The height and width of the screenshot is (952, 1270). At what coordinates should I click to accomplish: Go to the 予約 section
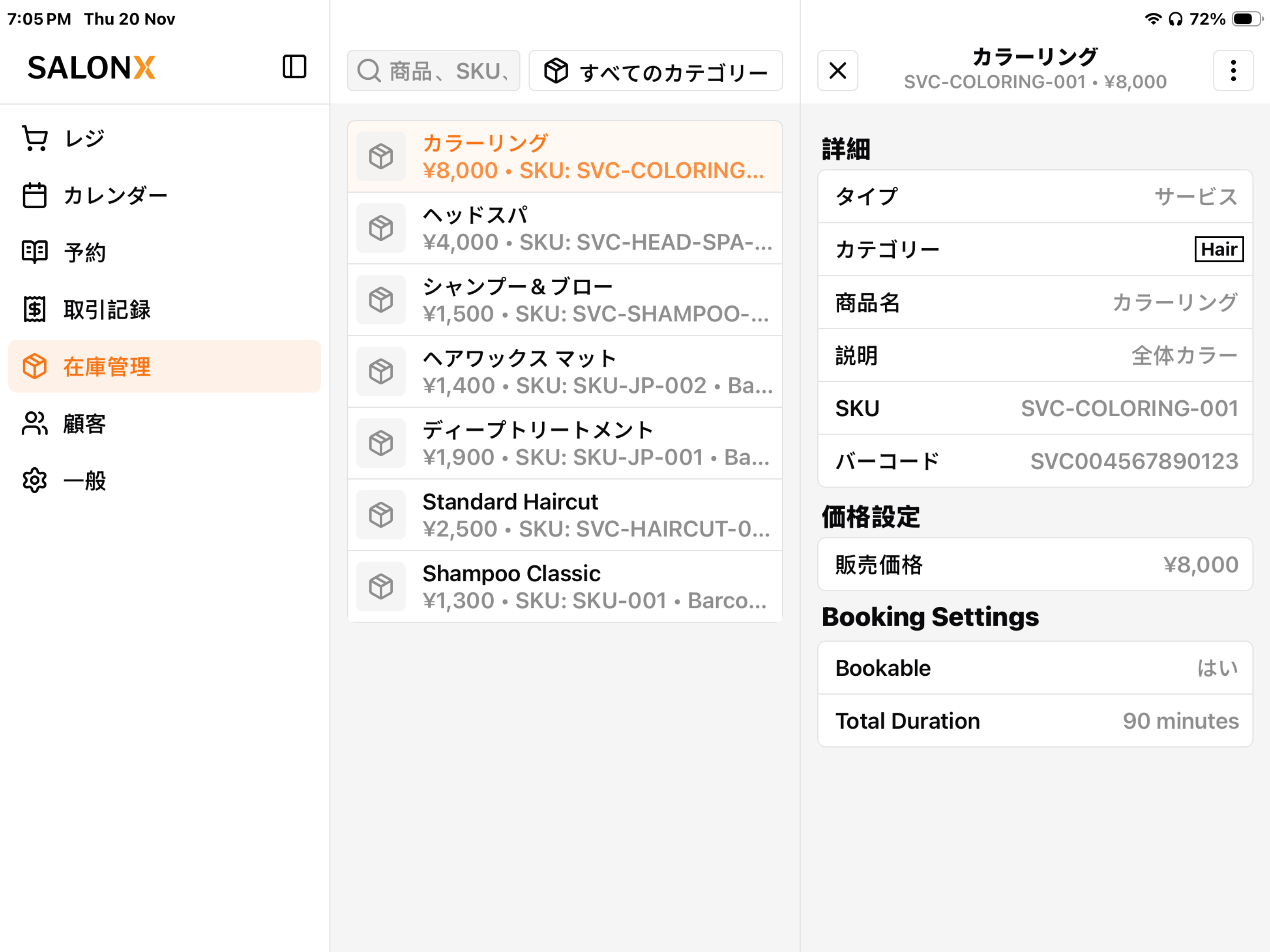tap(164, 252)
